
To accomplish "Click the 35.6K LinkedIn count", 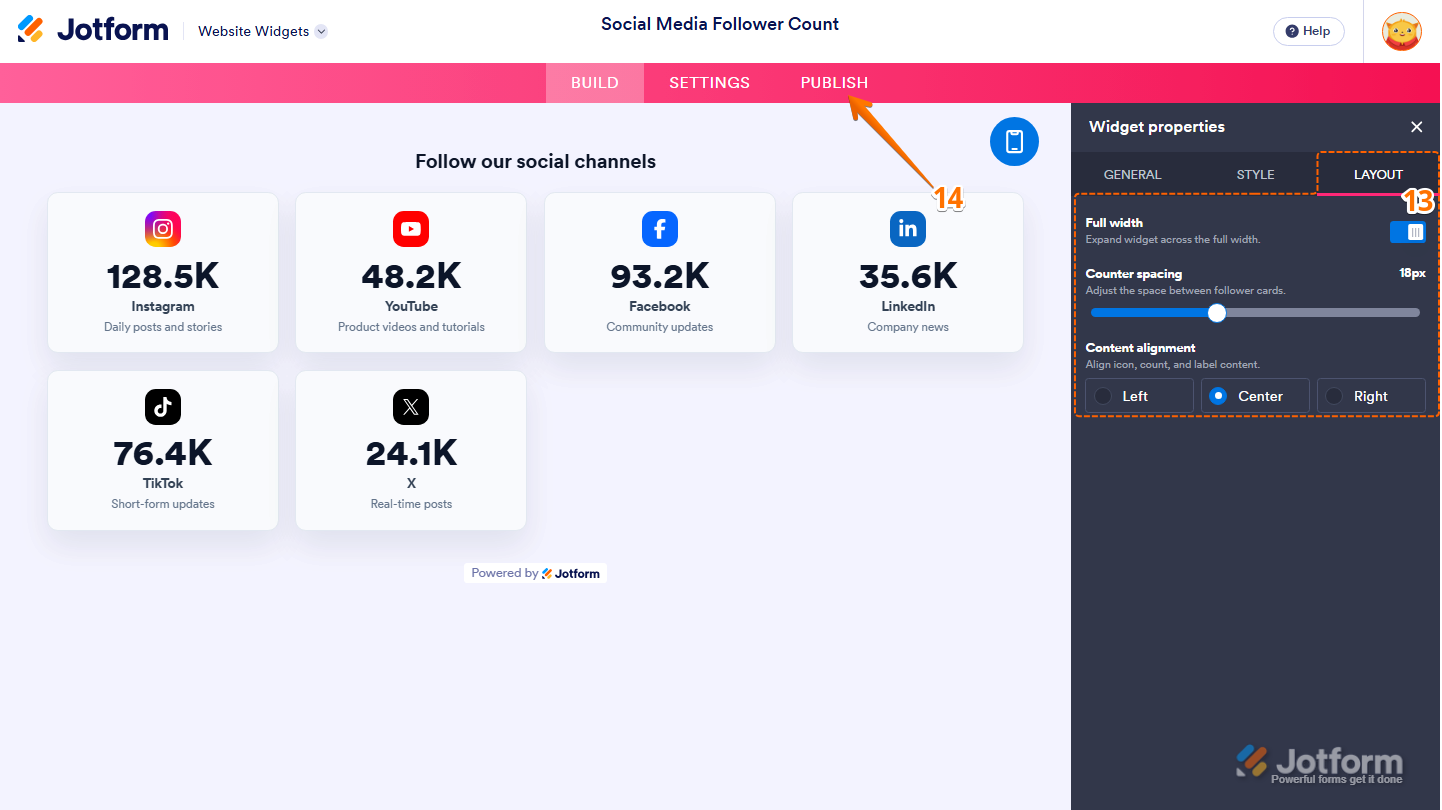I will (908, 276).
